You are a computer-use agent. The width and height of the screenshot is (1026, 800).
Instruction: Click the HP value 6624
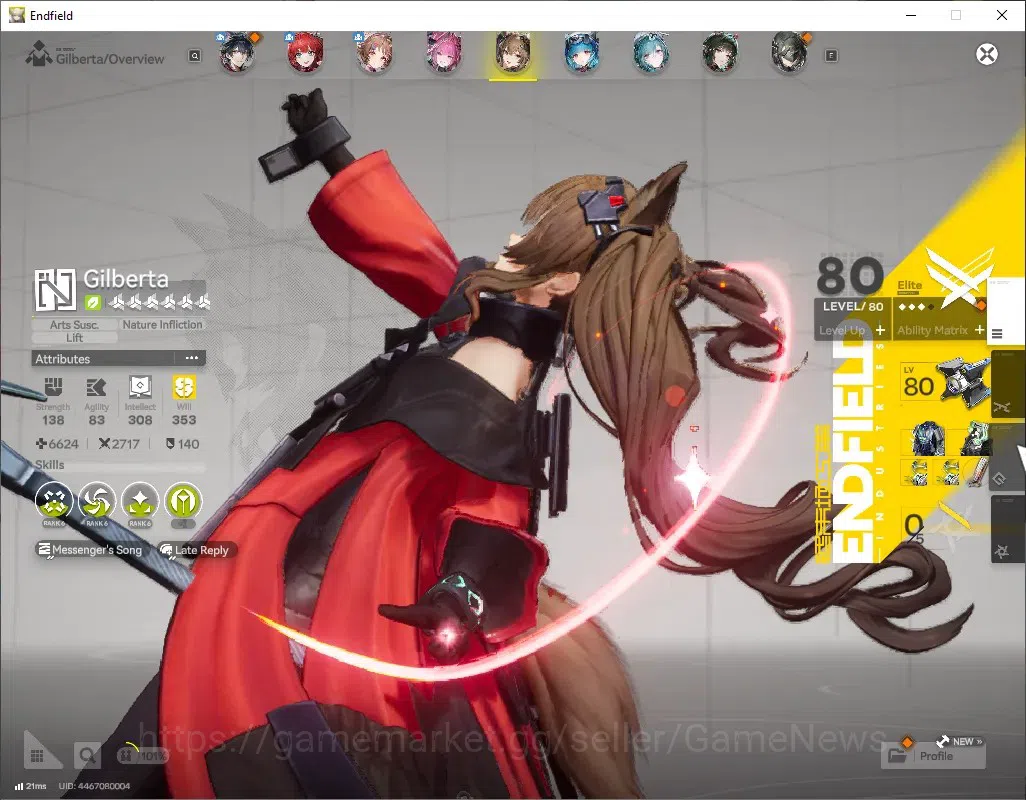click(57, 444)
